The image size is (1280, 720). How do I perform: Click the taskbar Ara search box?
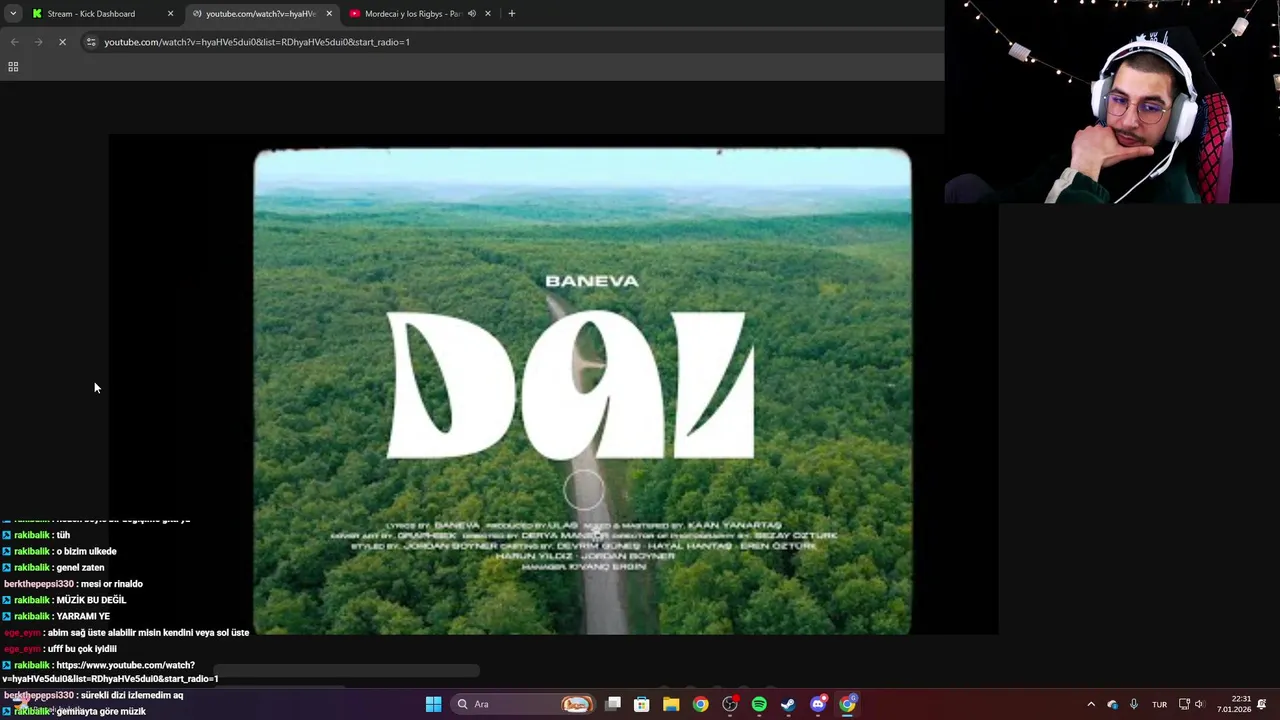tap(523, 704)
